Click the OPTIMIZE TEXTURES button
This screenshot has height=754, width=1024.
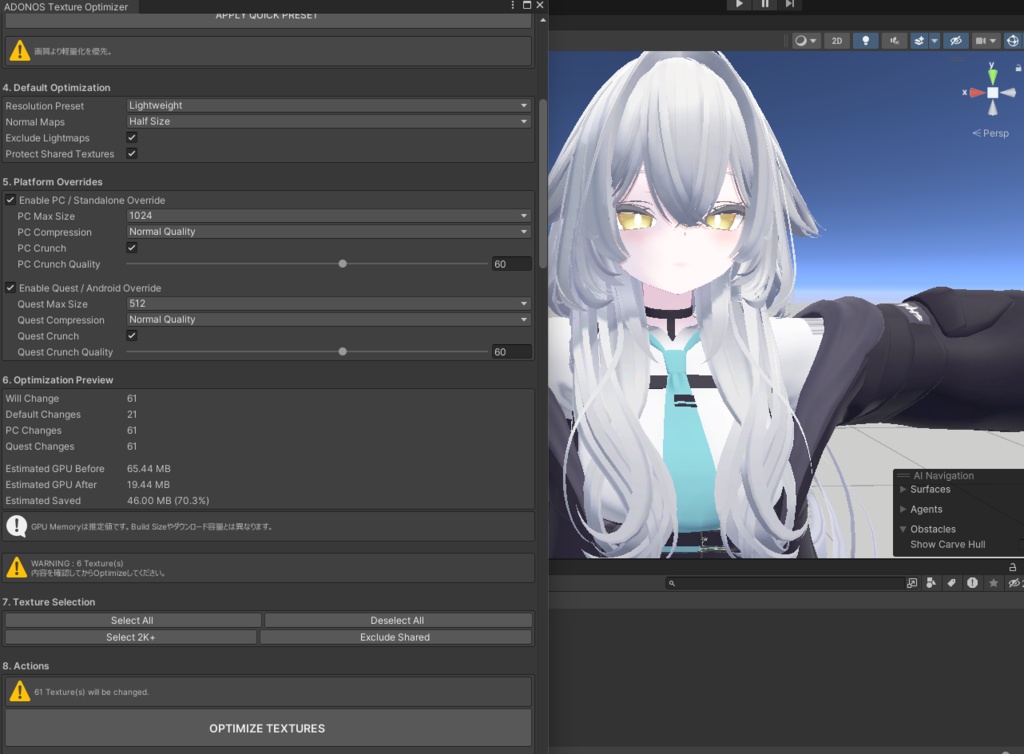click(268, 728)
